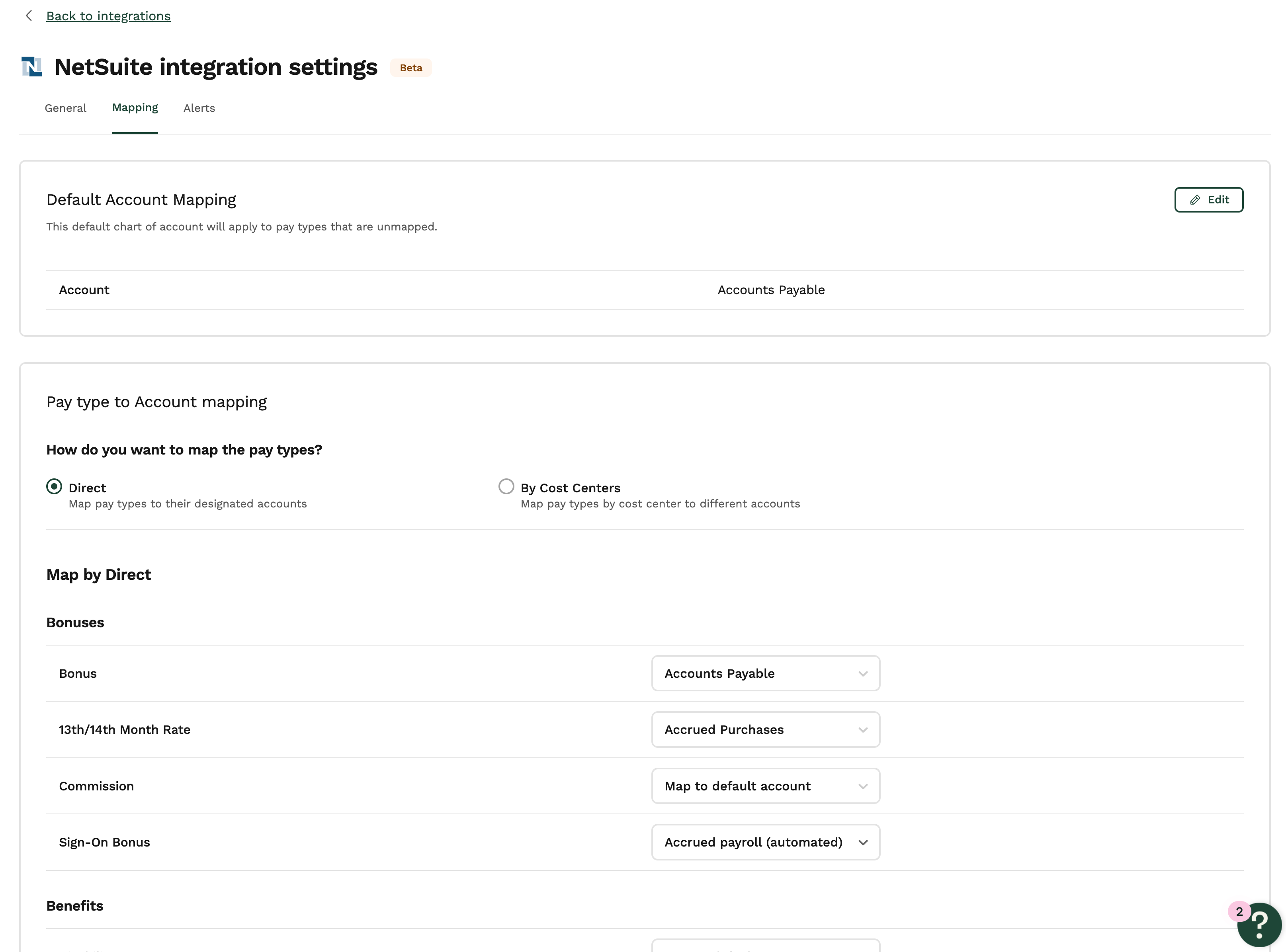
Task: Click the Sign-On Bonus dropdown chevron
Action: 863,843
